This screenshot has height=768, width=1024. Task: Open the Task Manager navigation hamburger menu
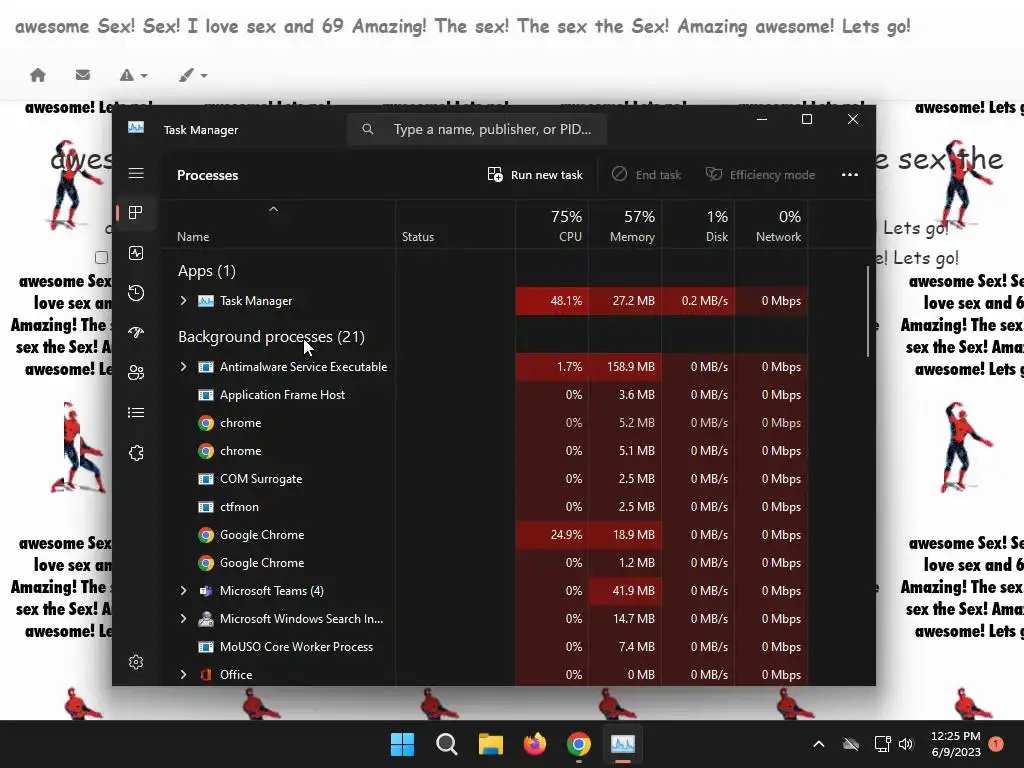click(136, 173)
